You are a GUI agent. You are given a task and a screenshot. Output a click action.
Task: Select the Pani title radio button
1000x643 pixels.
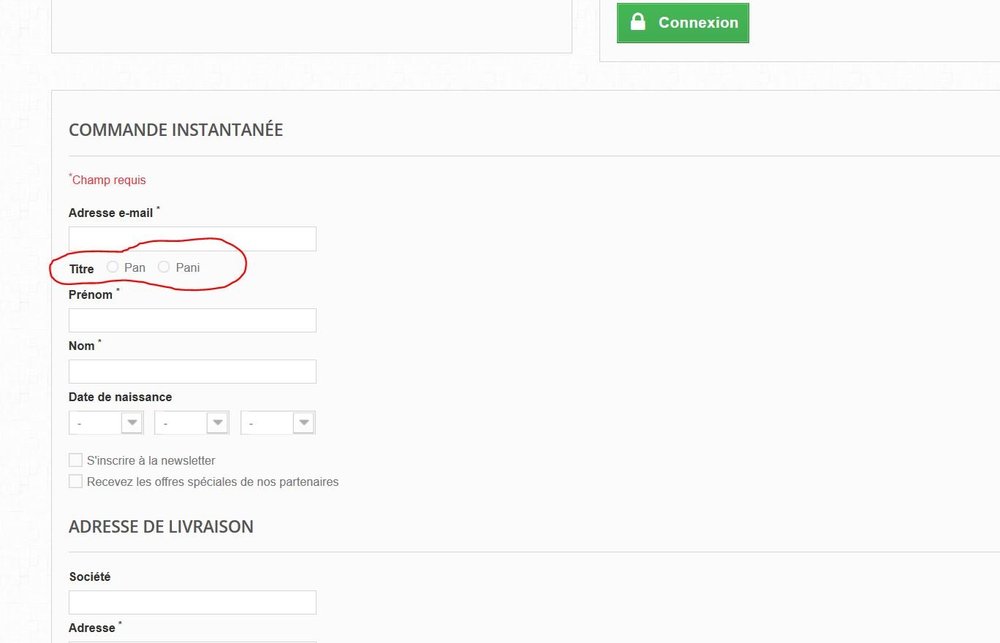tap(164, 266)
